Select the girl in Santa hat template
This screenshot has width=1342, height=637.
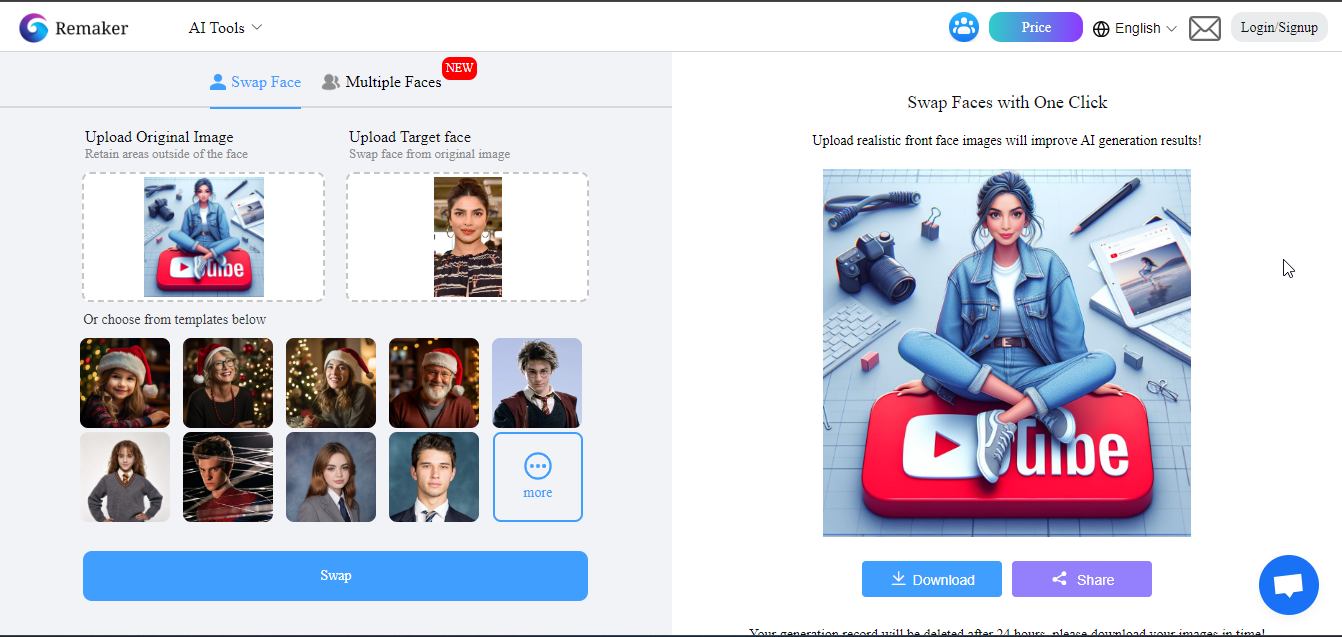click(125, 383)
